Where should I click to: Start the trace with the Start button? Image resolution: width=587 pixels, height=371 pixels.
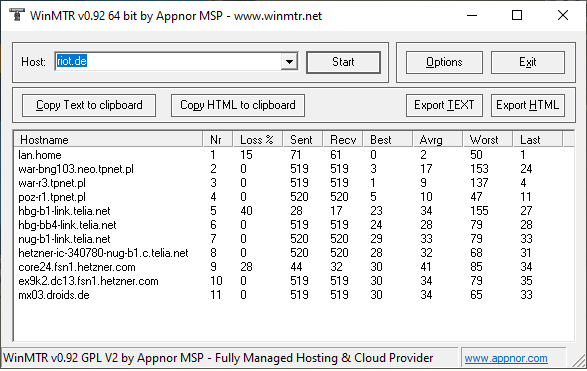tap(343, 62)
